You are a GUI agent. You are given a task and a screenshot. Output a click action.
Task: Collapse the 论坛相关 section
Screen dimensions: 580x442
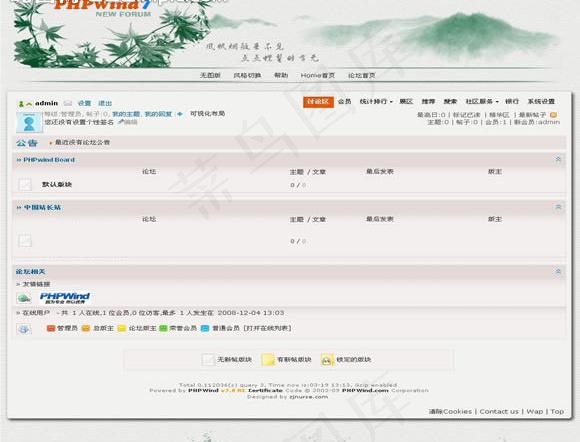(x=559, y=271)
